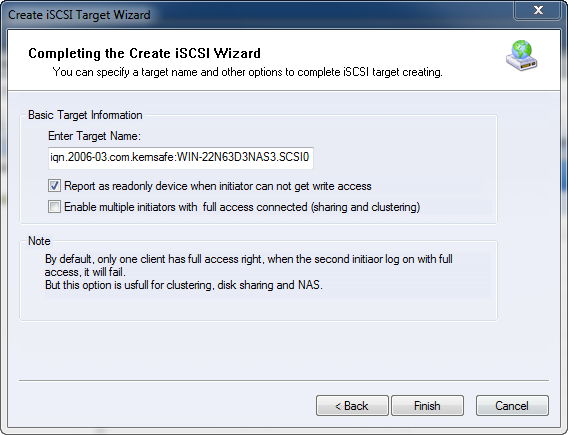Screen dimensions: 568x435
Task: Click Finish to create the iSCSI target
Action: coord(427,406)
